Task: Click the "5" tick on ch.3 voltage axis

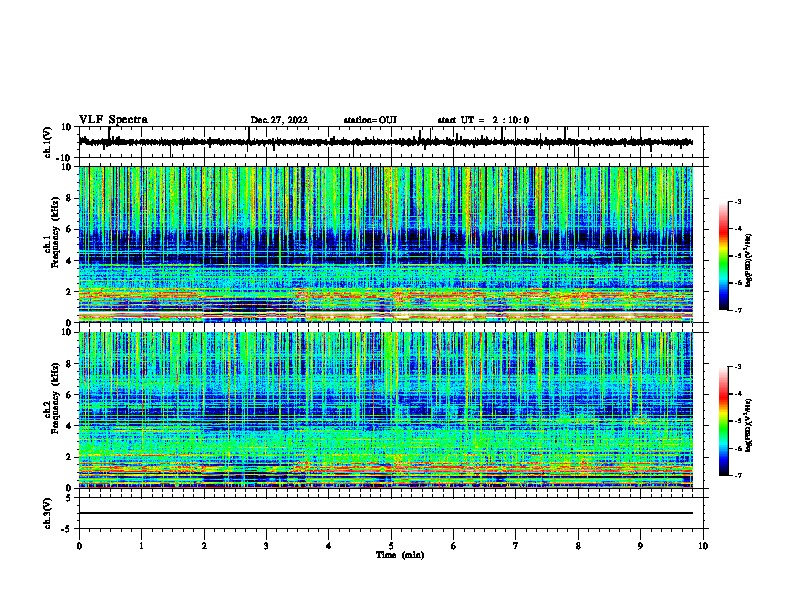Action: point(70,498)
